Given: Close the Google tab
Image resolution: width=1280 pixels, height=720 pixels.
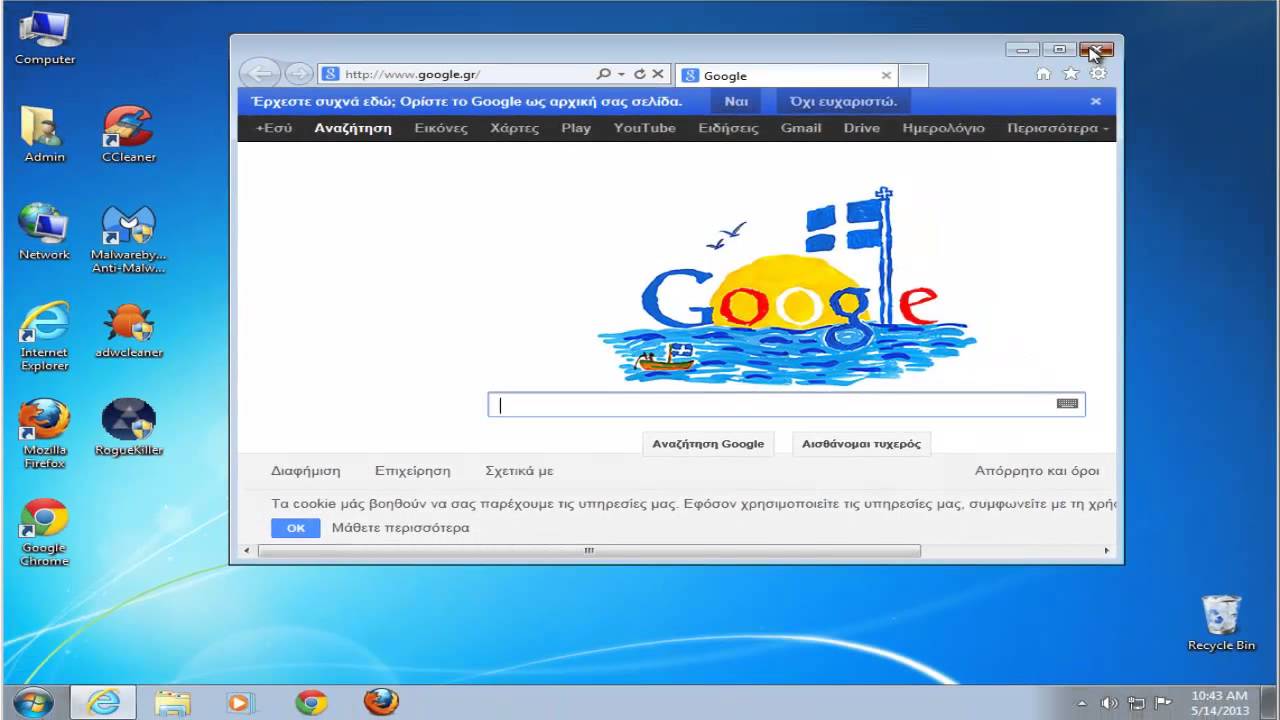Looking at the screenshot, I should (x=886, y=75).
